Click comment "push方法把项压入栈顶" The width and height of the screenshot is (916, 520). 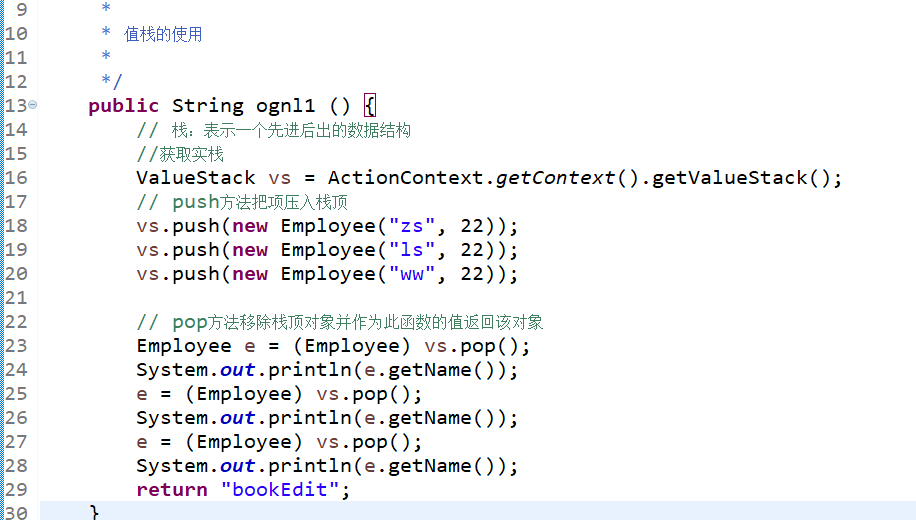[x=259, y=202]
